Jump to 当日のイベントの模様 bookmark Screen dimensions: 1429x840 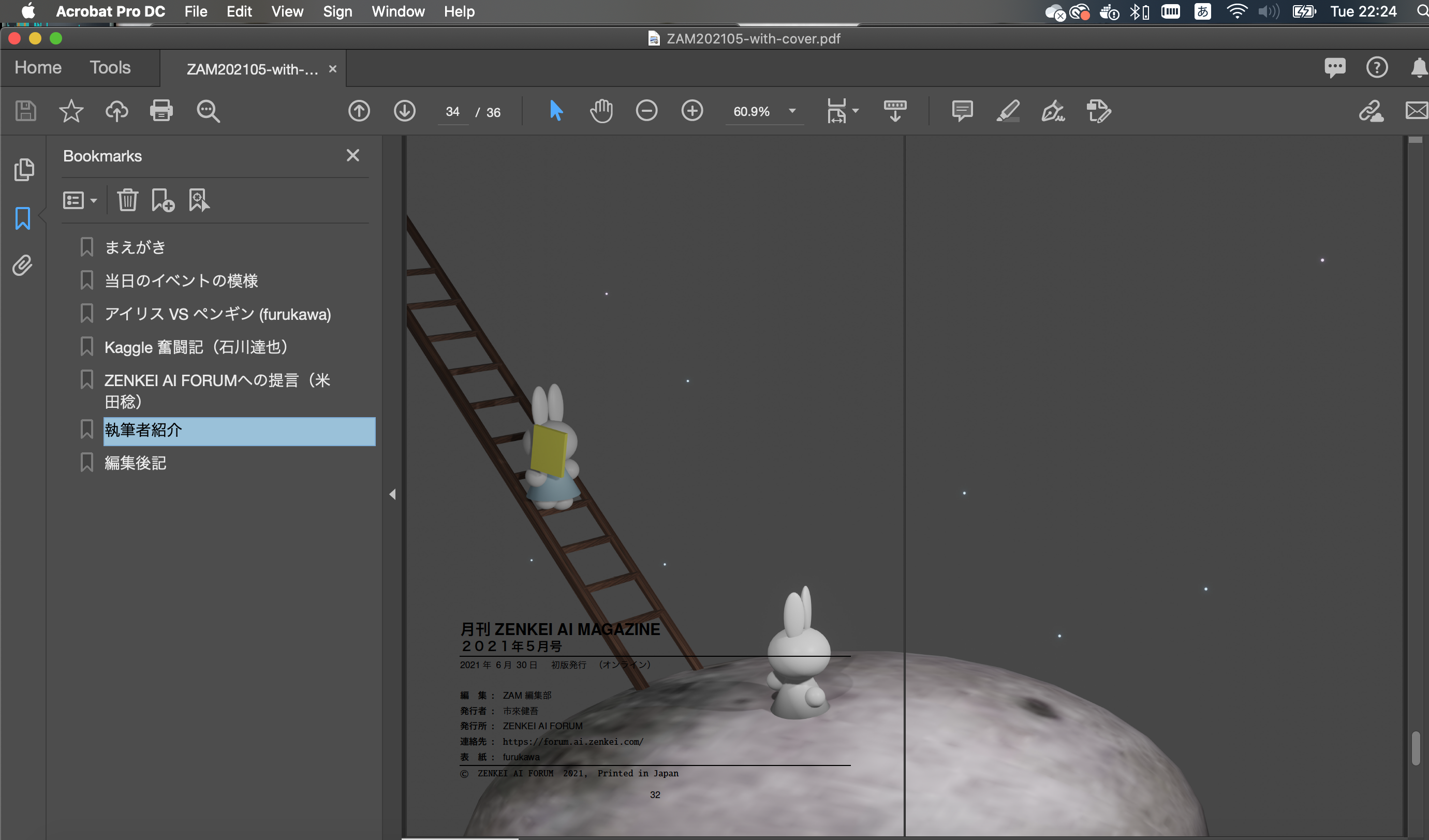pos(181,280)
